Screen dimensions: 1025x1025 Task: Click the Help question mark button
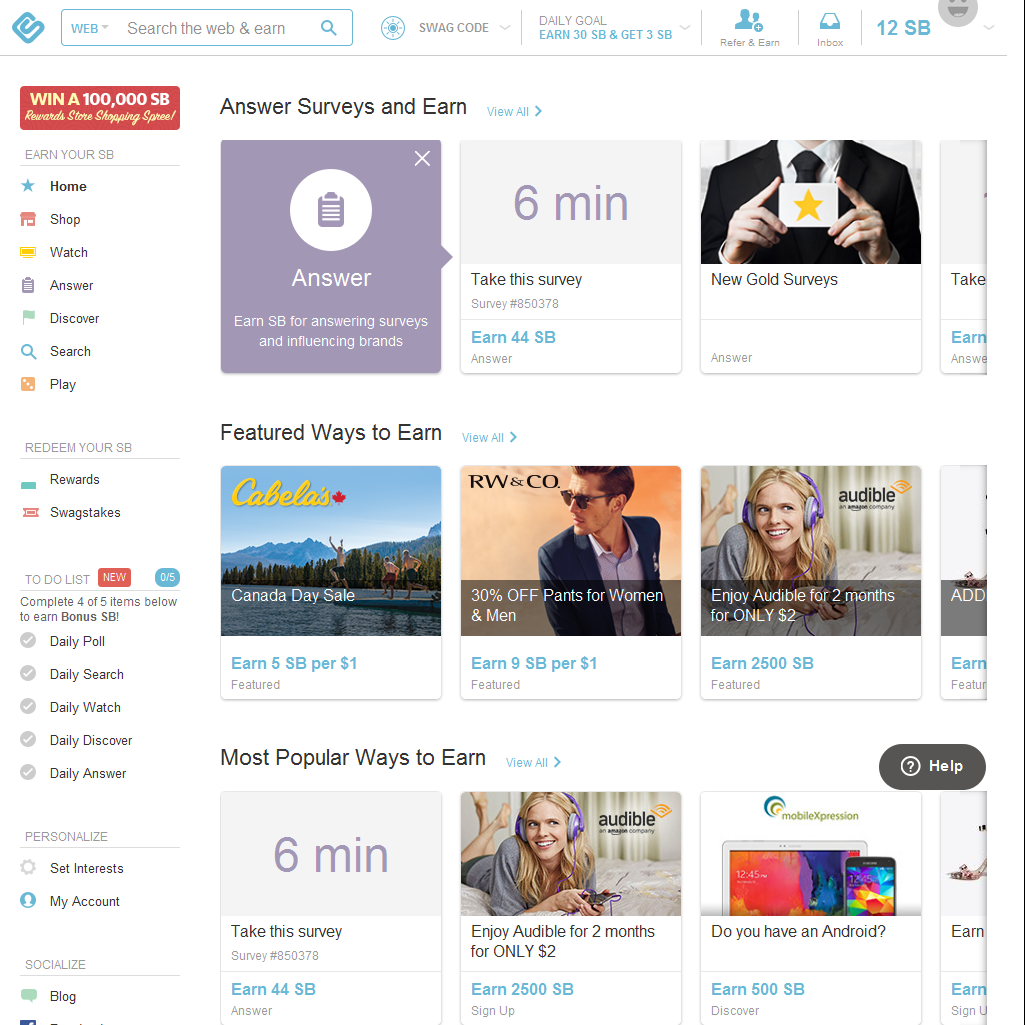[932, 766]
